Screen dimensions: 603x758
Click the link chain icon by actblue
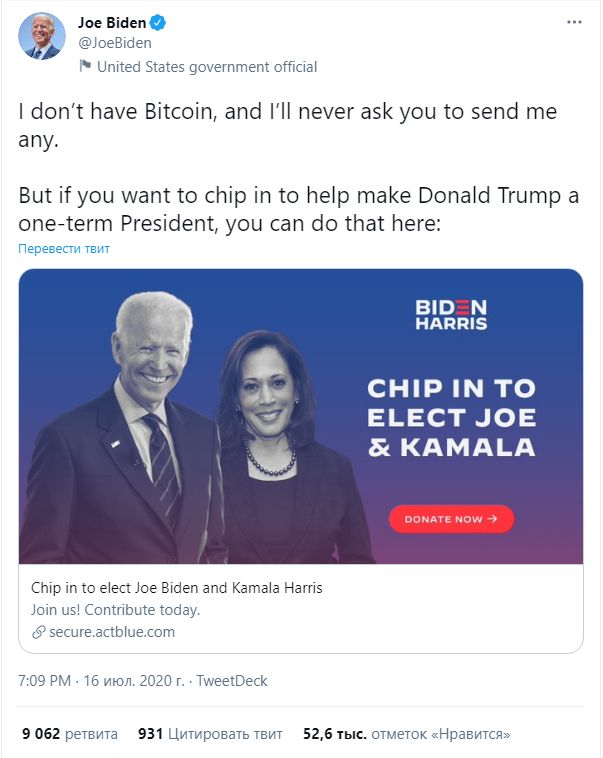pyautogui.click(x=39, y=632)
